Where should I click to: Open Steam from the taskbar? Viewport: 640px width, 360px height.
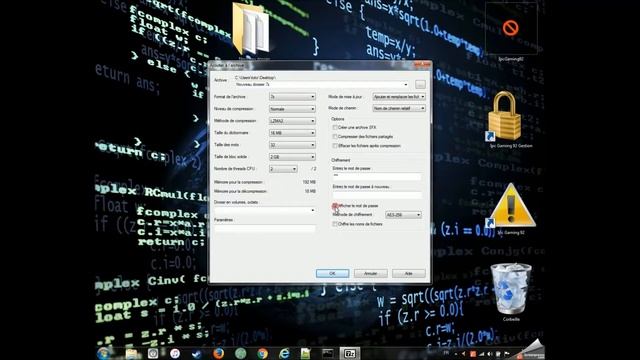(x=197, y=353)
